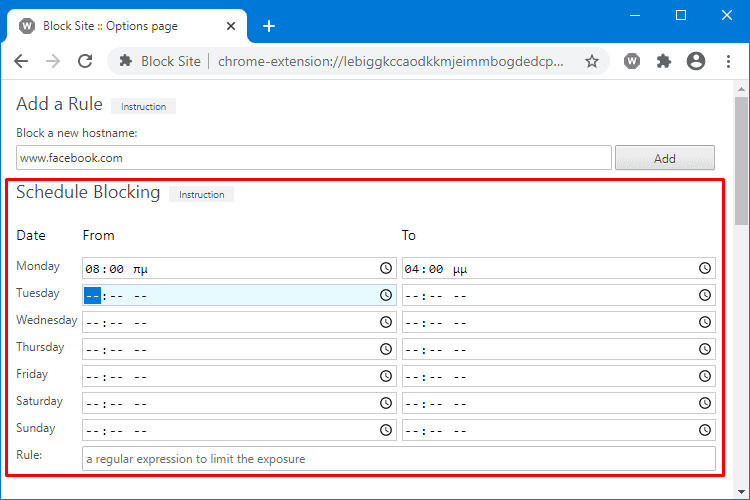Open Thursday To time picker clock
750x500 pixels.
(705, 349)
